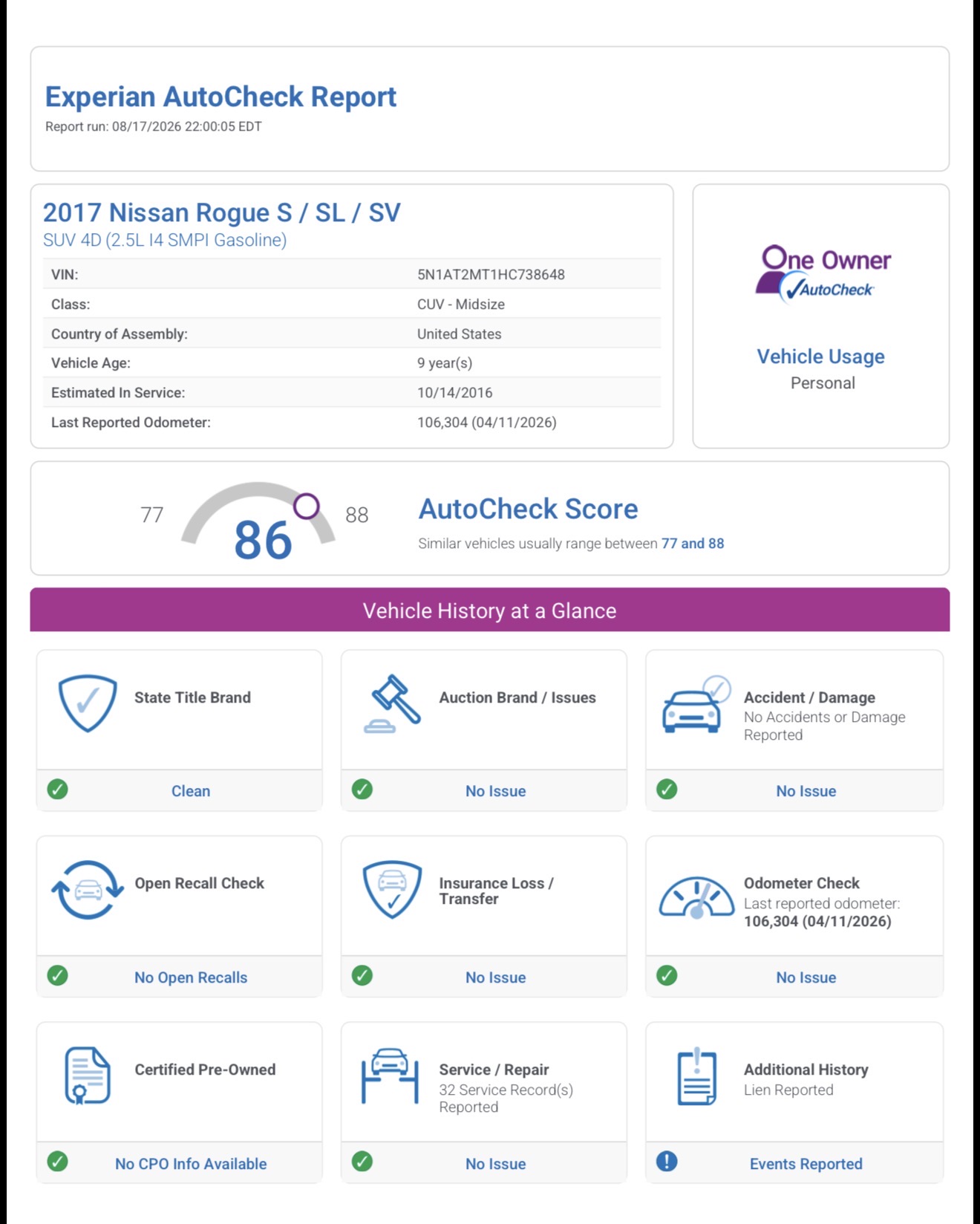Screen dimensions: 980x1224
Task: Click the Additional History clipboard icon
Action: click(697, 1076)
